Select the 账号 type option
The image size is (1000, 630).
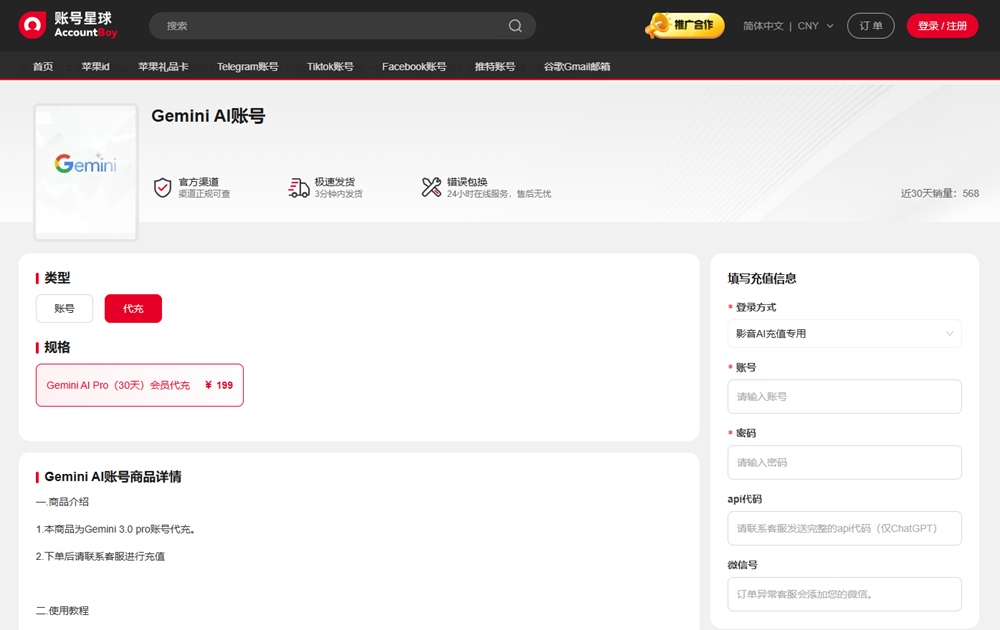[64, 309]
